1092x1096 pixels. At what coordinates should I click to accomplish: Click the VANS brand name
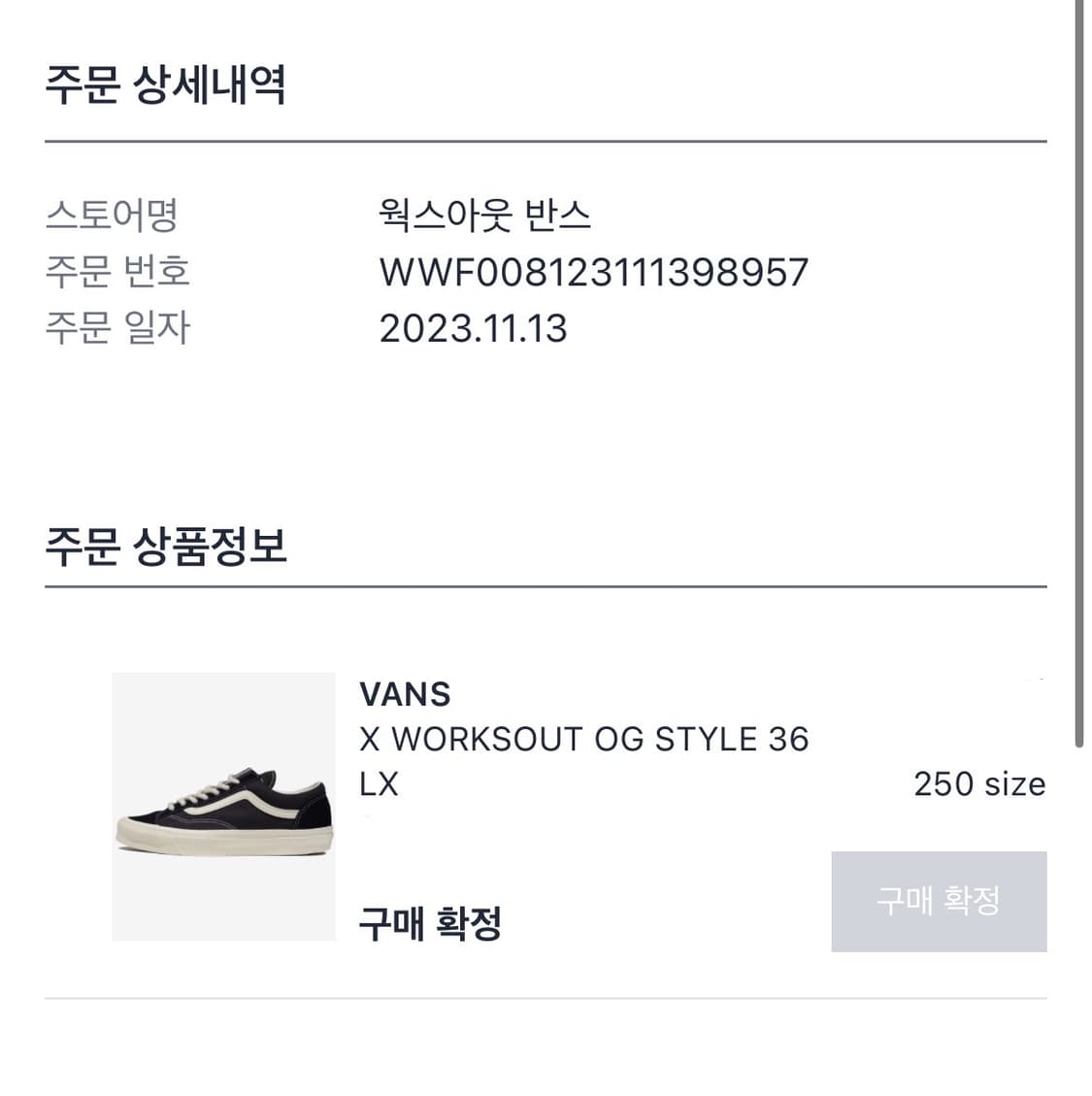pyautogui.click(x=405, y=695)
